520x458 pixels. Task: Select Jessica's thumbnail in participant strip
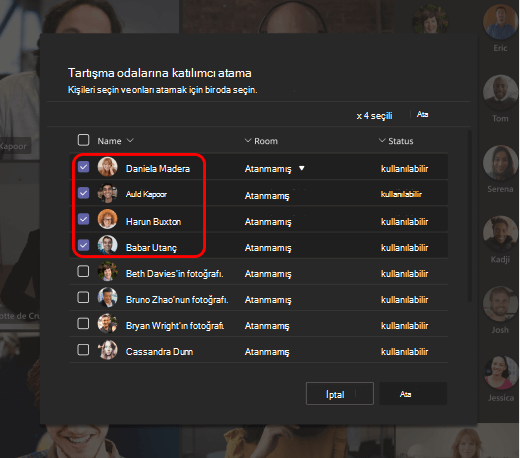pos(500,372)
